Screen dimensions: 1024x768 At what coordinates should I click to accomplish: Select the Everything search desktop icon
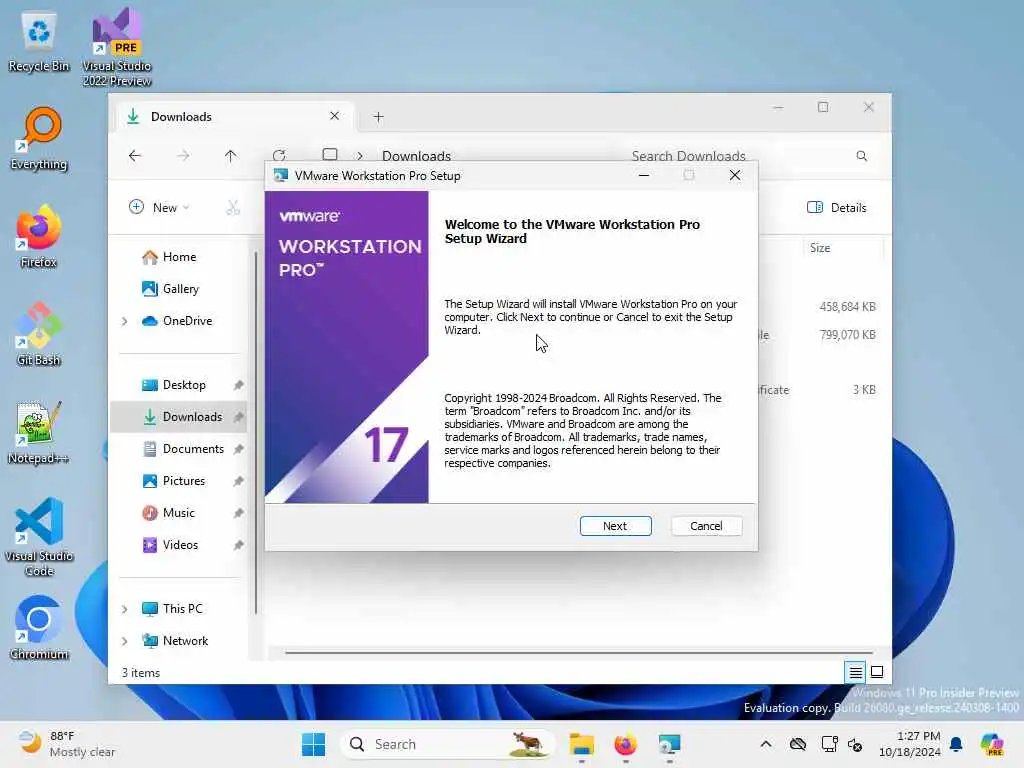coord(39,139)
